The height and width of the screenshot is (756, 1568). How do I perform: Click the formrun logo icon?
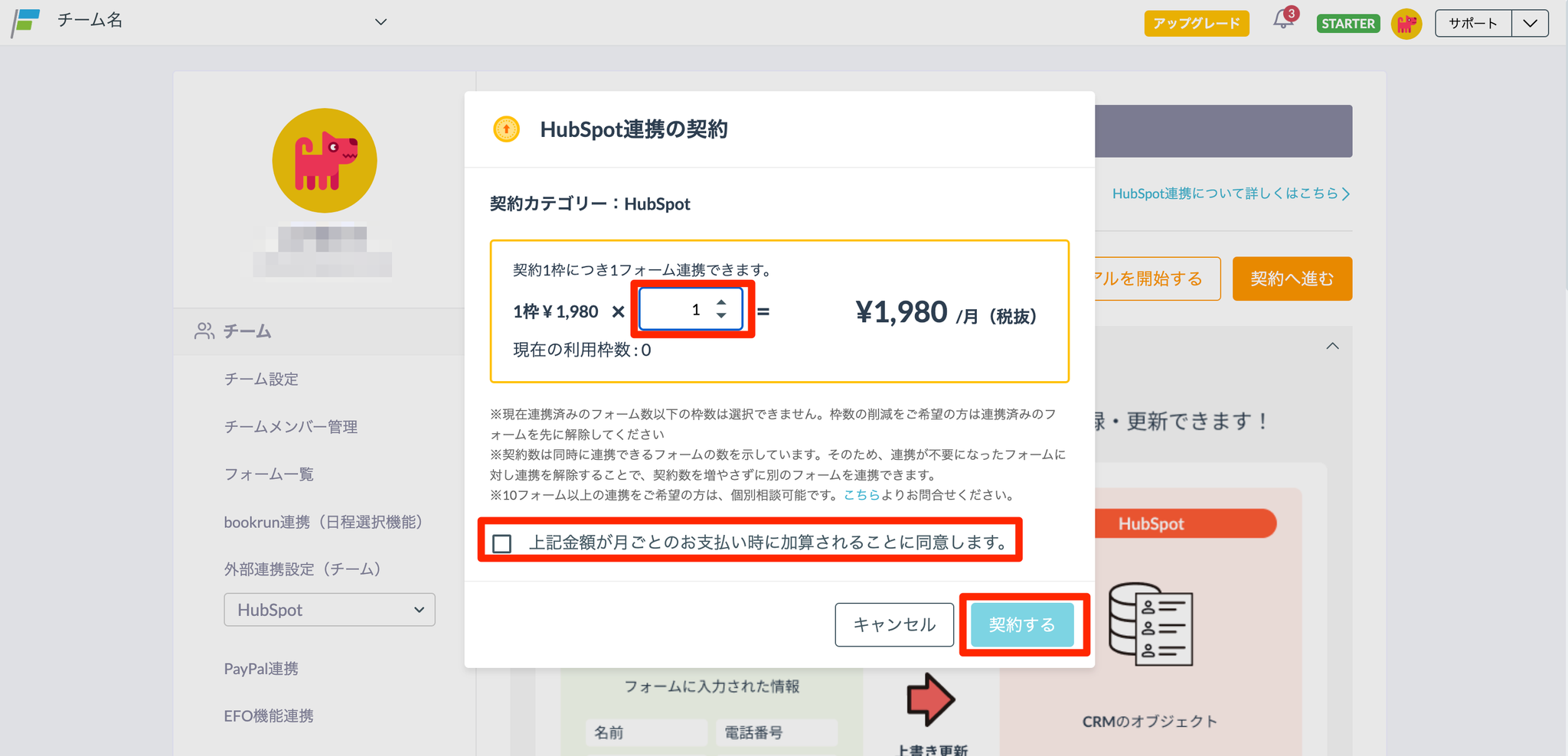pos(25,22)
